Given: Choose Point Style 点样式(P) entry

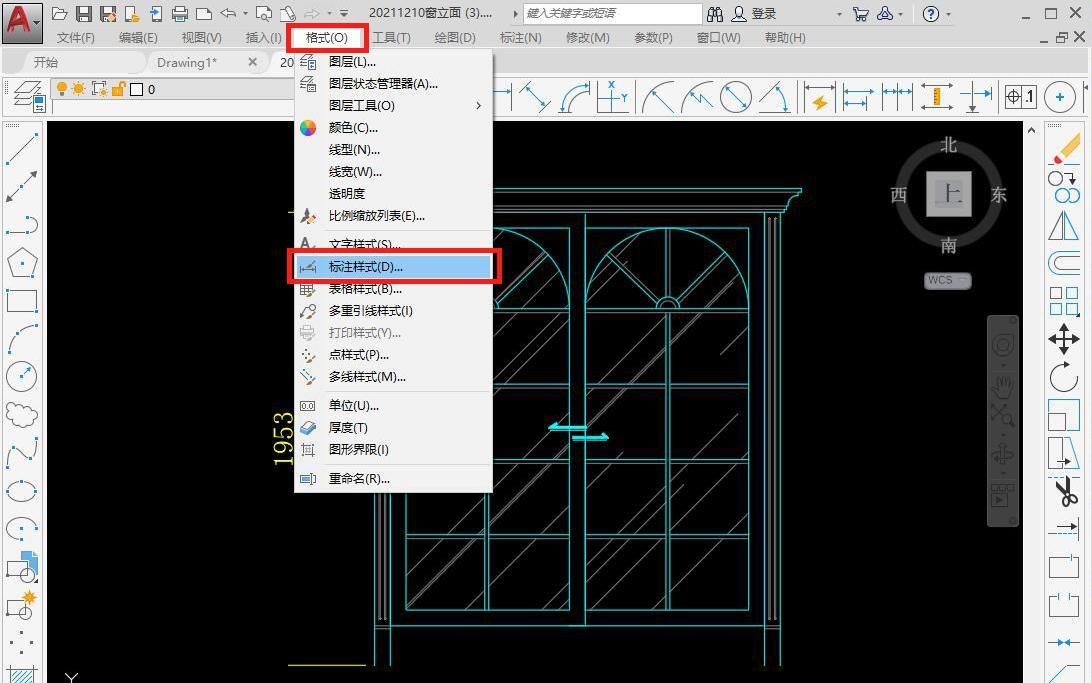Looking at the screenshot, I should 393,355.
